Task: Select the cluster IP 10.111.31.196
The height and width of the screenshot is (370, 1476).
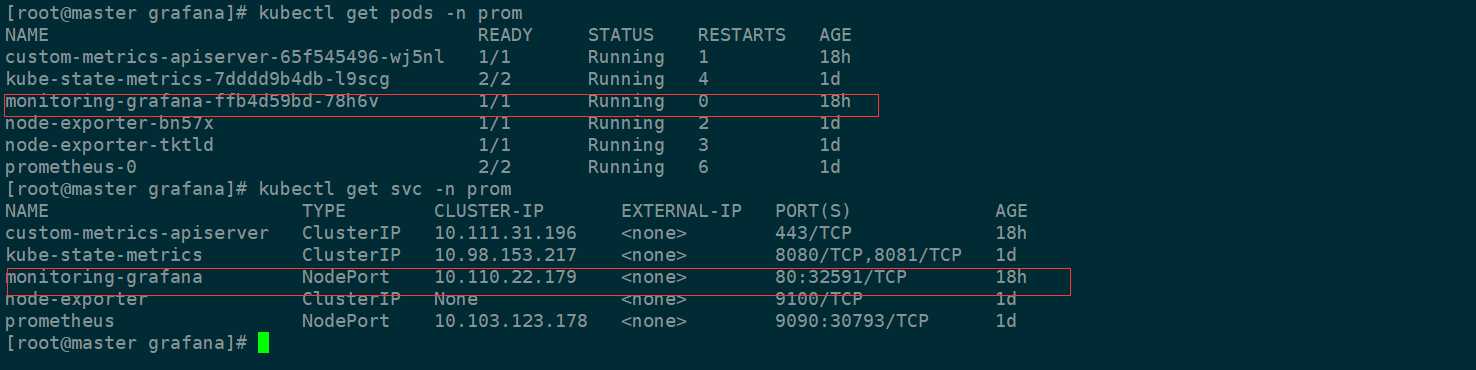Action: click(x=505, y=233)
